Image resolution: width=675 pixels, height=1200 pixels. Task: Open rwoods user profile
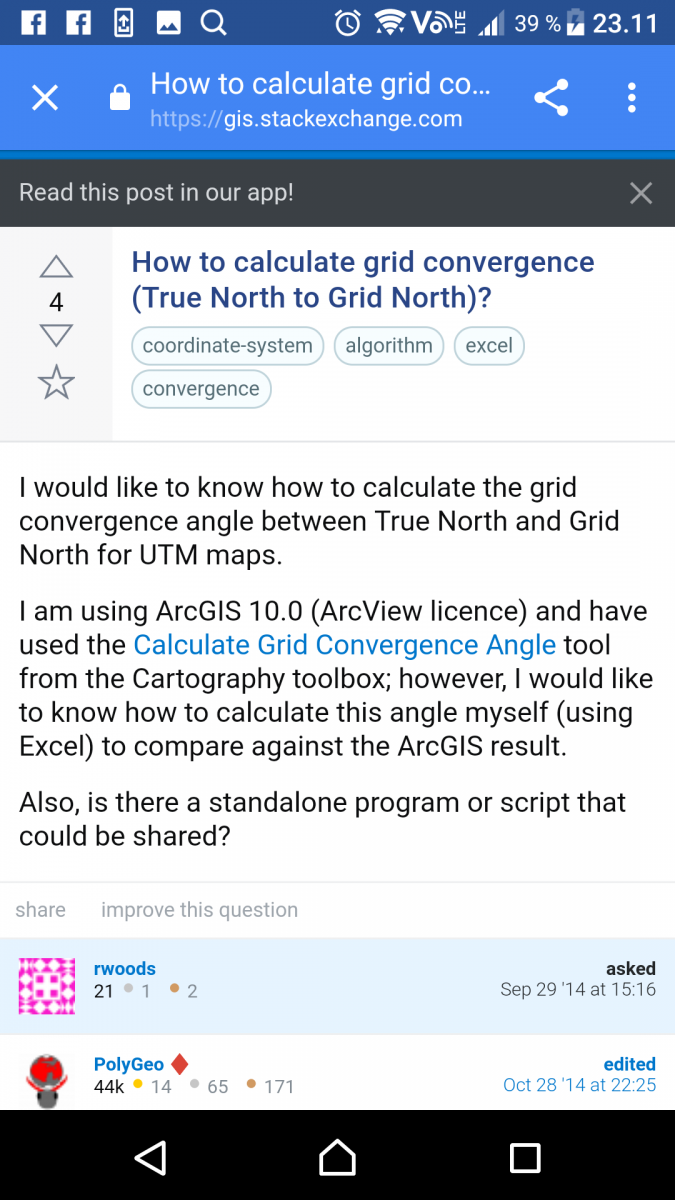tap(125, 968)
